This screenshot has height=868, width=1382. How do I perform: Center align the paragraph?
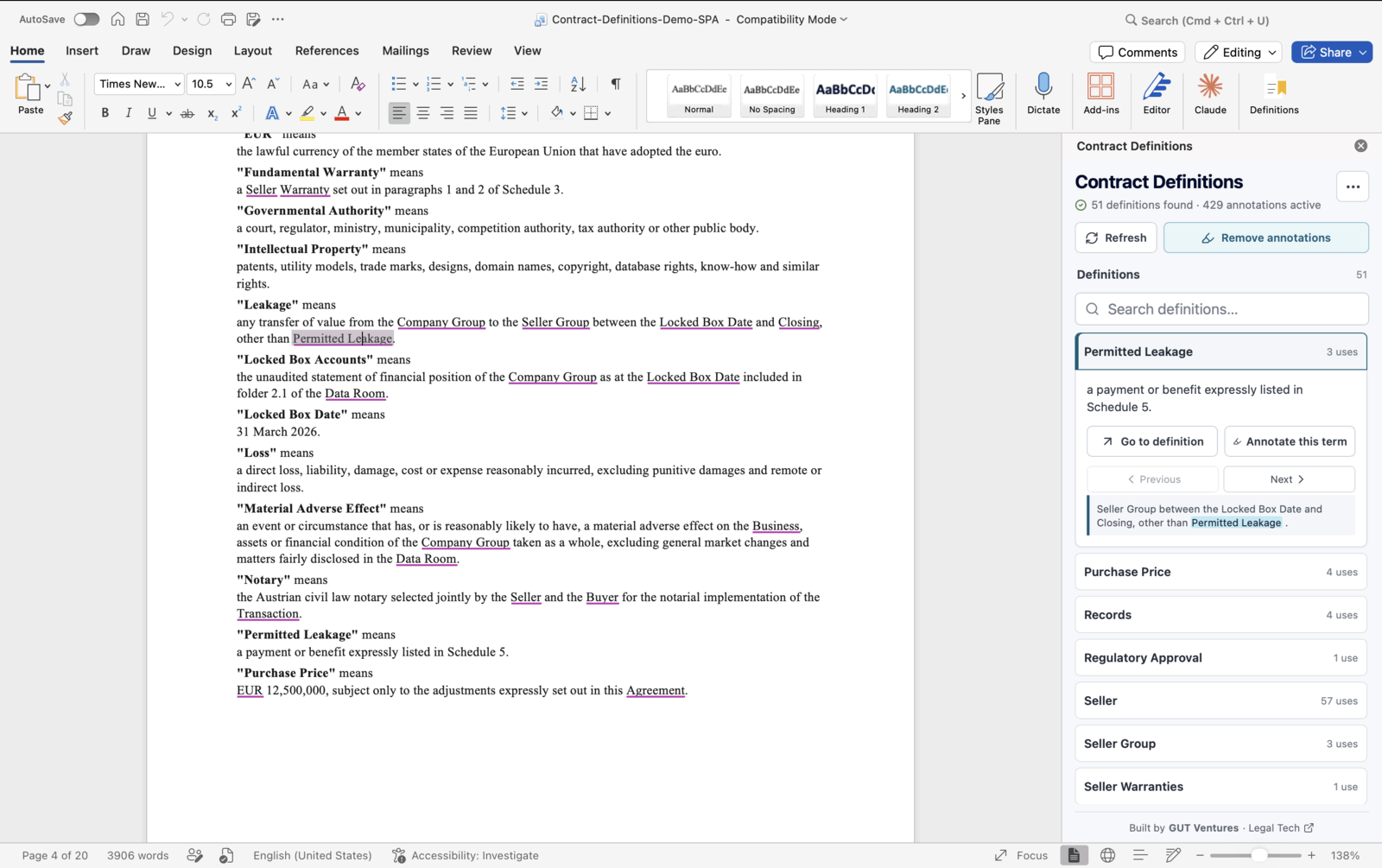tap(423, 113)
